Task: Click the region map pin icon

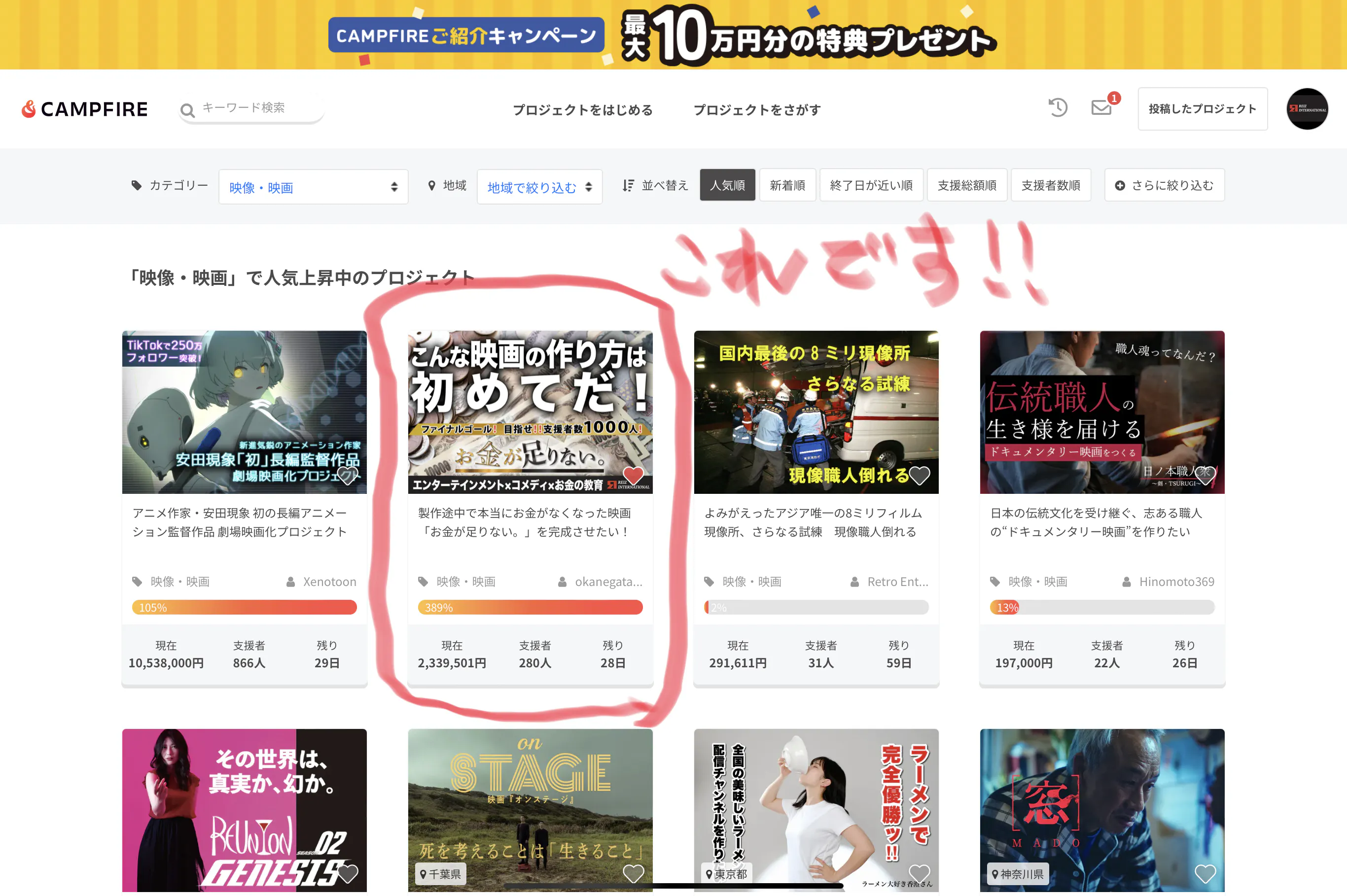Action: [x=432, y=186]
